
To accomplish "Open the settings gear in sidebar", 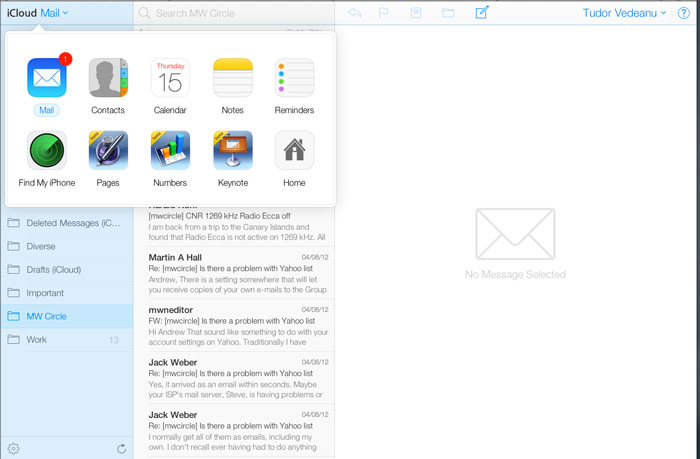I will (x=13, y=448).
